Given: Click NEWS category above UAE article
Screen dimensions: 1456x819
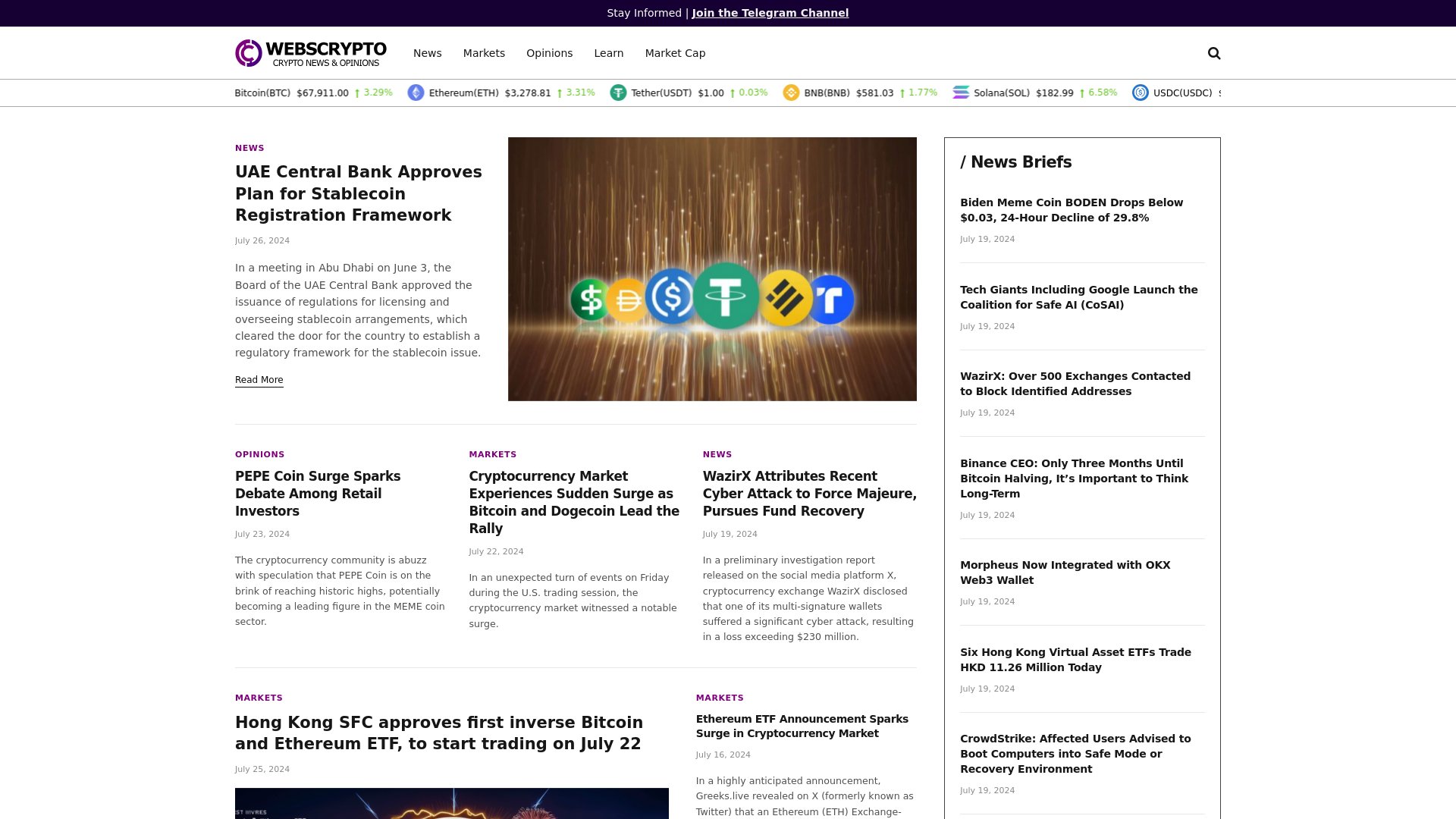Looking at the screenshot, I should tap(249, 149).
